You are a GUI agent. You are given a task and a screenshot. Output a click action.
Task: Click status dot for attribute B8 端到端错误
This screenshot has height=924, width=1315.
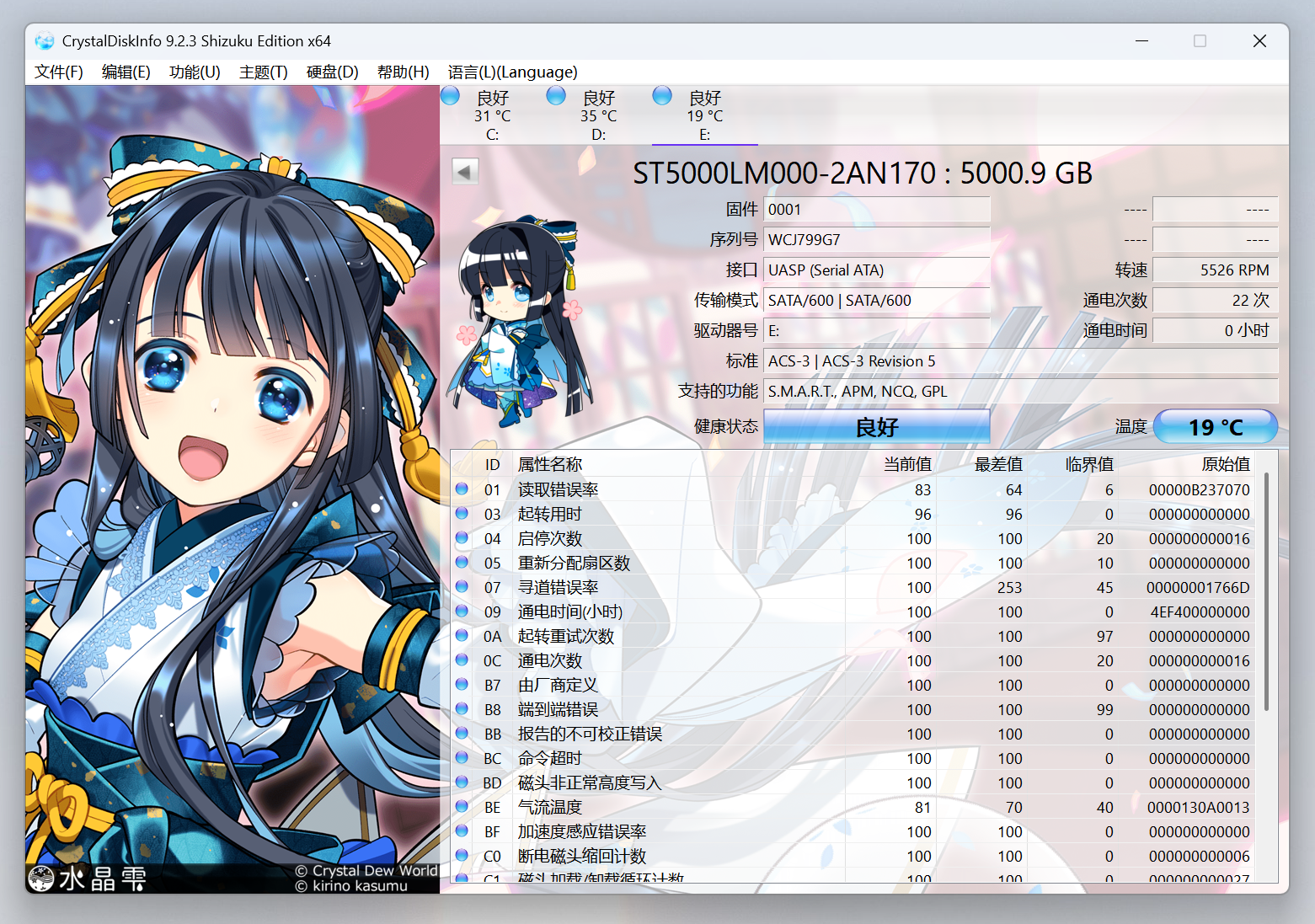462,708
